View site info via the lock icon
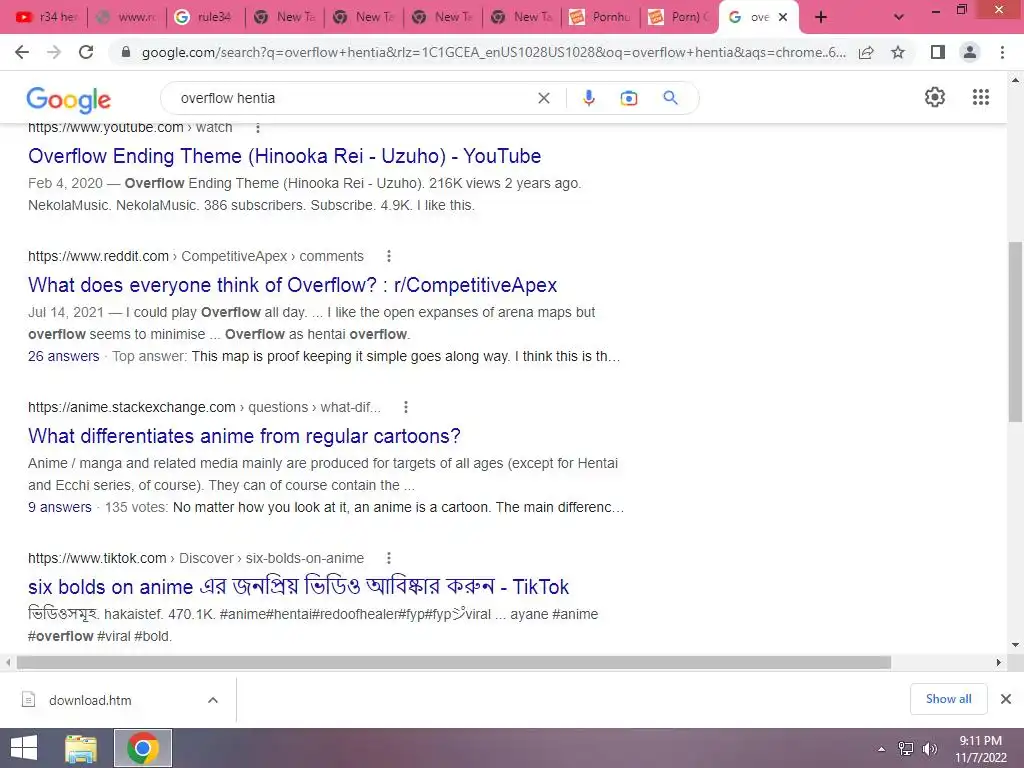The height and width of the screenshot is (768, 1024). (x=126, y=52)
